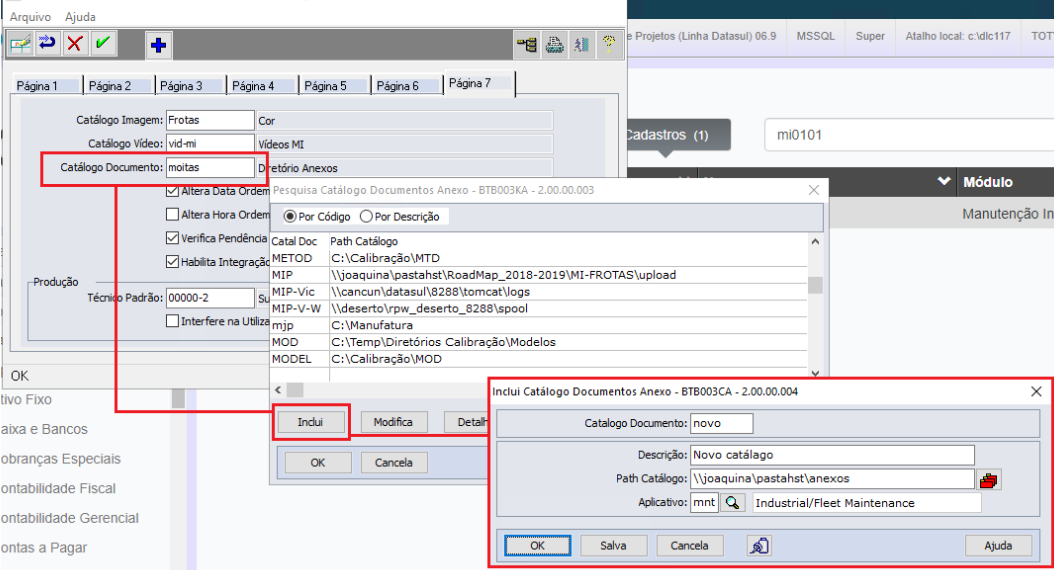Viewport: 1058px width, 575px height.
Task: Click the Ajuda button in Inclui dialog
Action: pos(998,545)
